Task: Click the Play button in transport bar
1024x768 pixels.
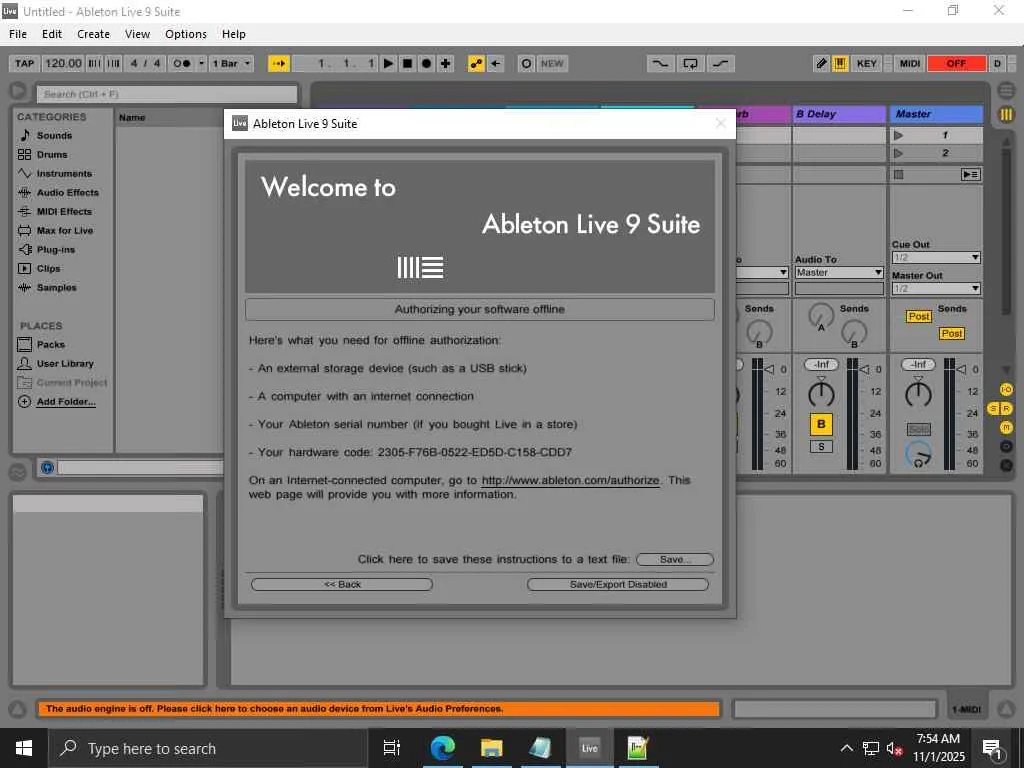Action: 389,63
